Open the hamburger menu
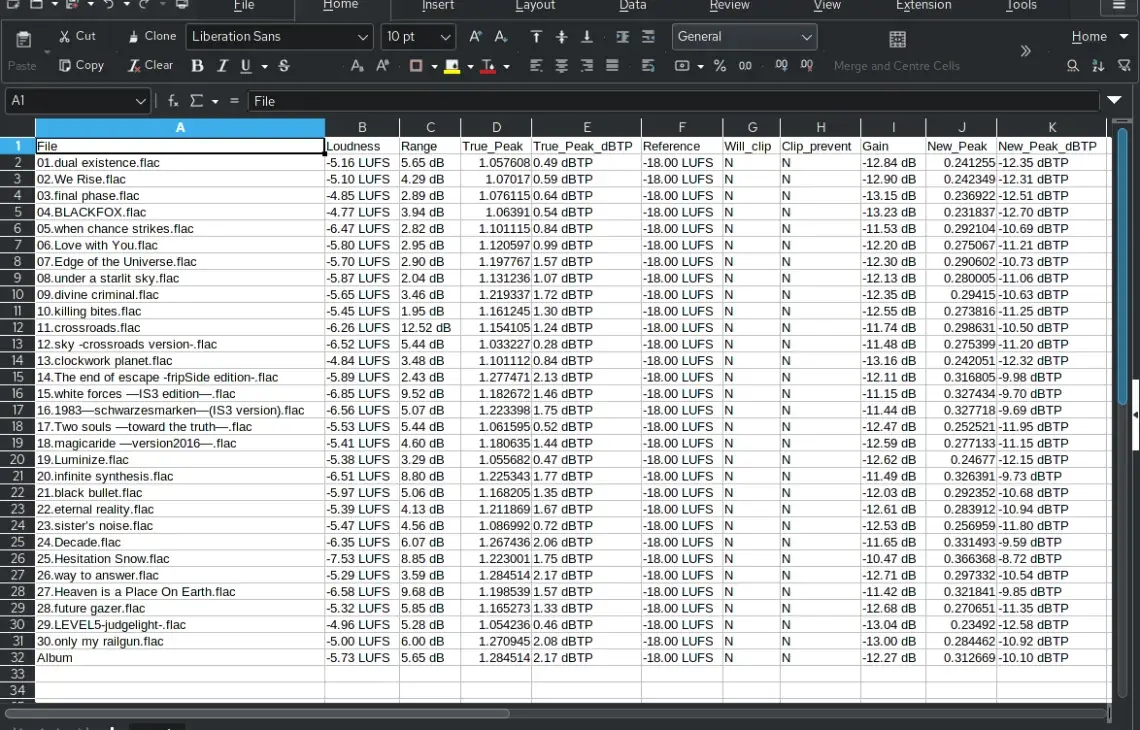Viewport: 1140px width, 730px height. [1119, 6]
